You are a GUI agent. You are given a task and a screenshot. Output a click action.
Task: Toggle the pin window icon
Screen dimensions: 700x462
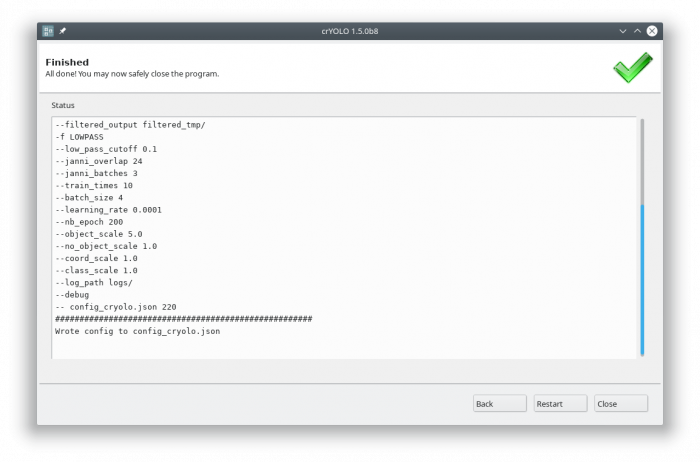point(62,31)
